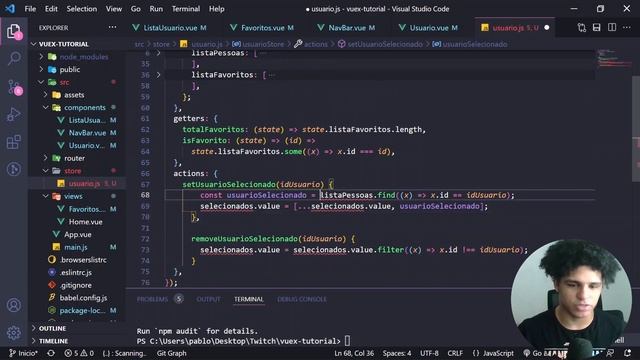Open the DEBUG CONSOLE panel tab
Viewport: 640px width, 360px height.
tap(302, 299)
